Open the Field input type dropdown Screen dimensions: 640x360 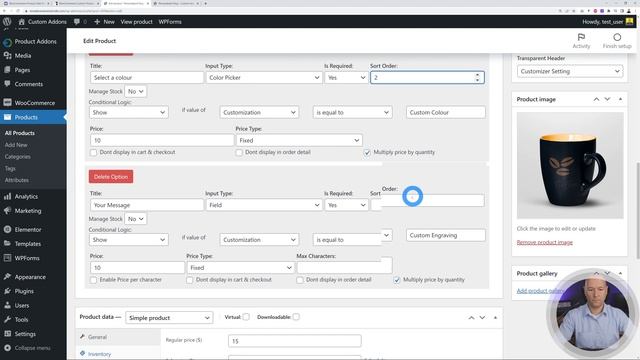pos(264,205)
